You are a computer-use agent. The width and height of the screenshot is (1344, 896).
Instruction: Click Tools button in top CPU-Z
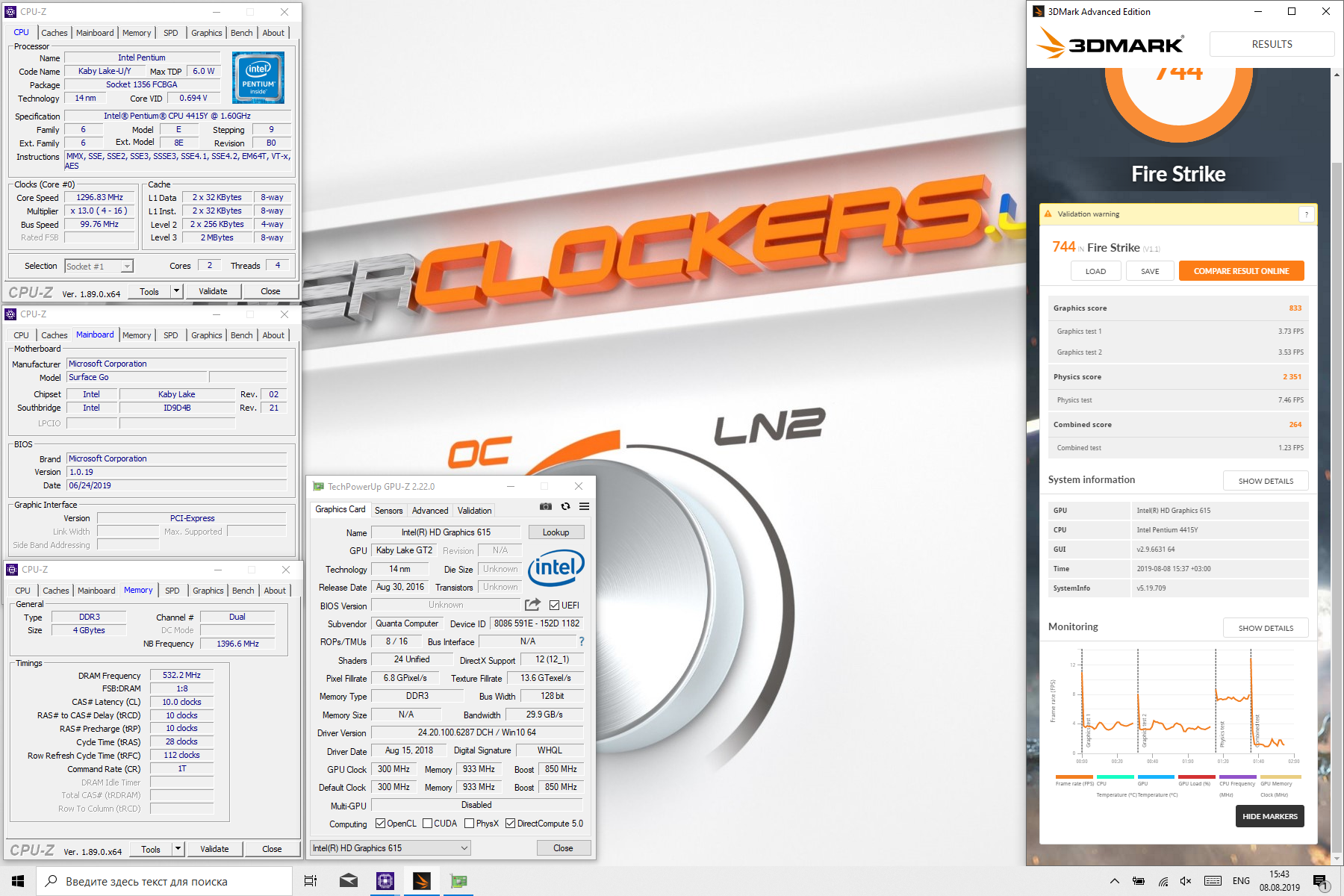(x=149, y=291)
